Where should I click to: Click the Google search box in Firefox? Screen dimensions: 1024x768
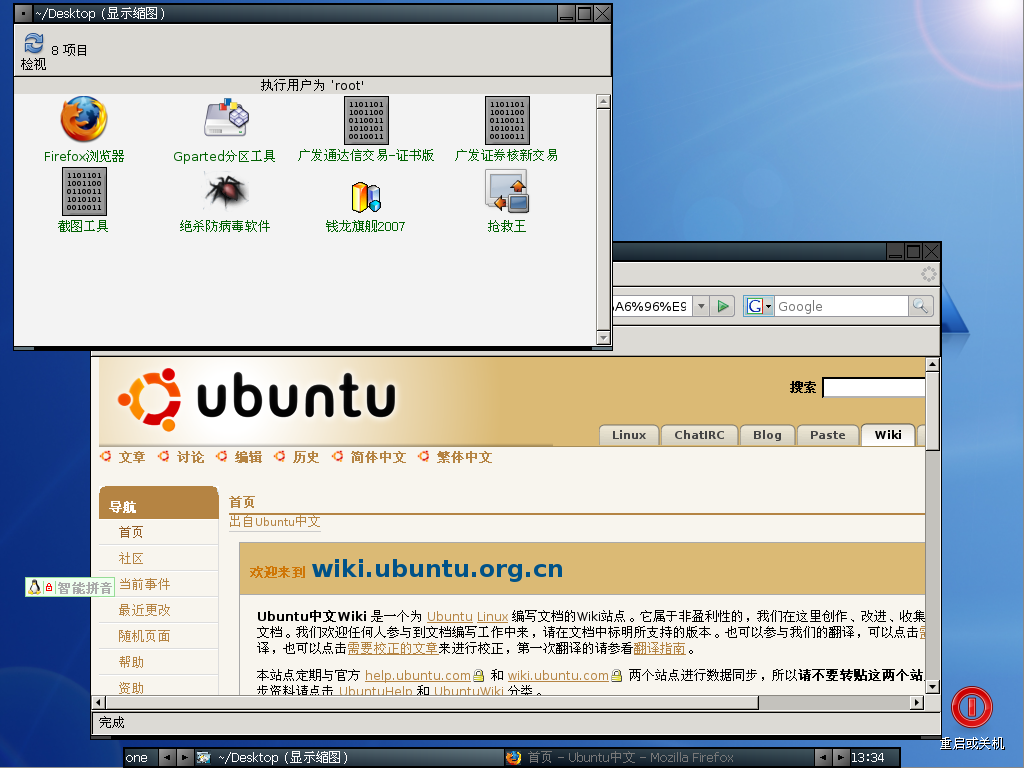pos(841,306)
